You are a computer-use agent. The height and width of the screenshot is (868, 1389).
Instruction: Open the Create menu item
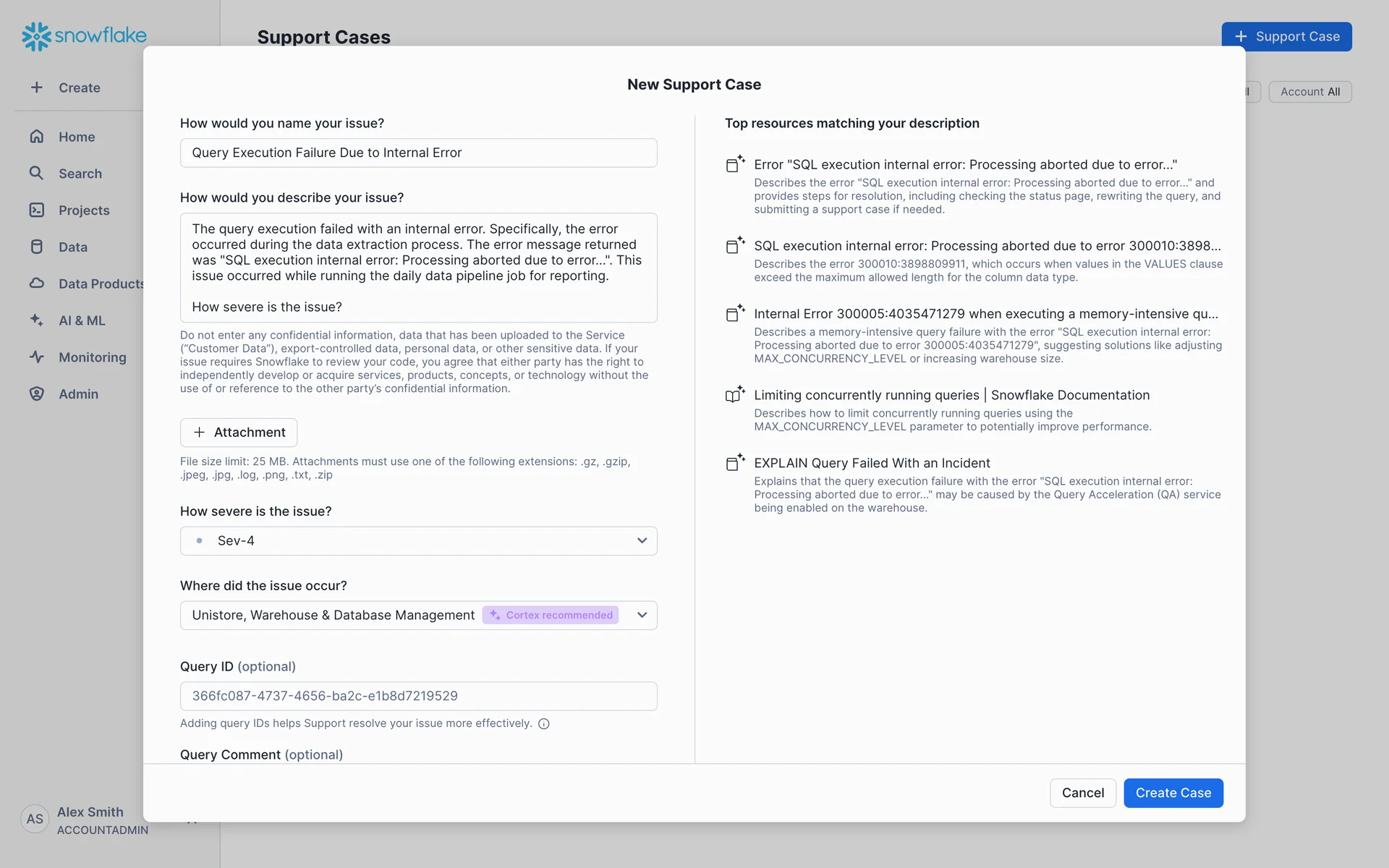click(x=79, y=88)
